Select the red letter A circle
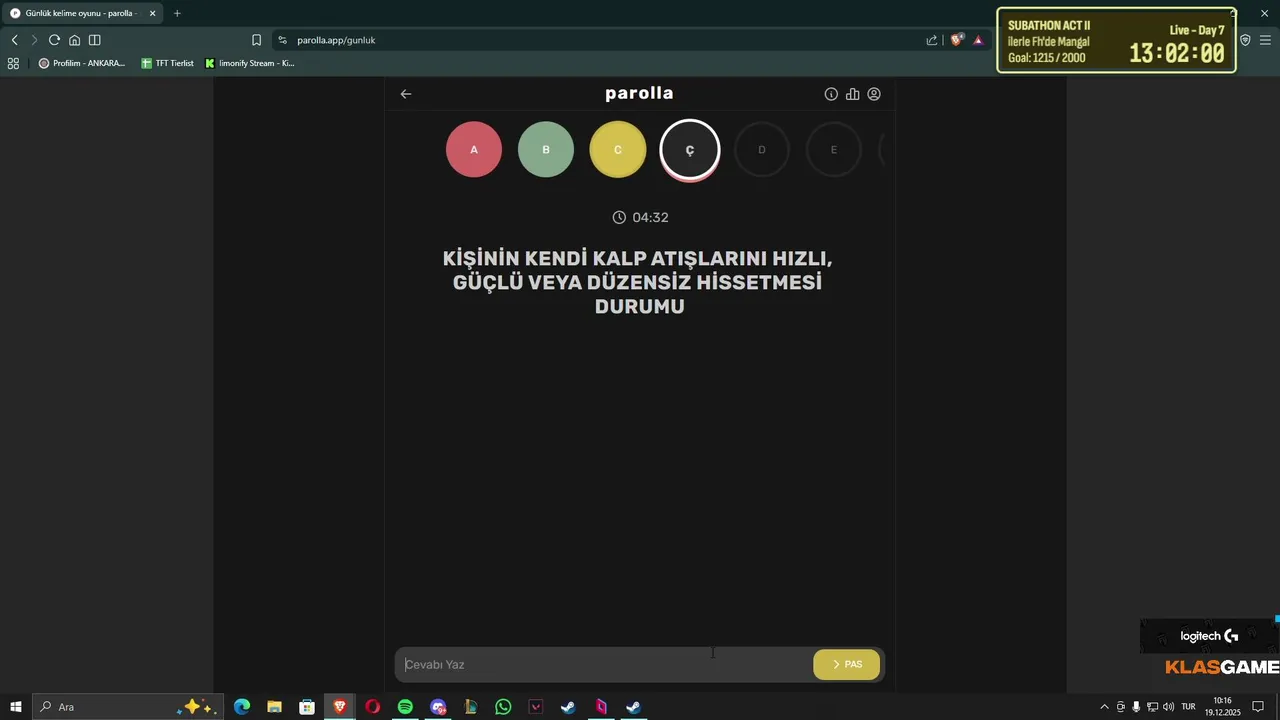This screenshot has width=1280, height=720. (474, 150)
